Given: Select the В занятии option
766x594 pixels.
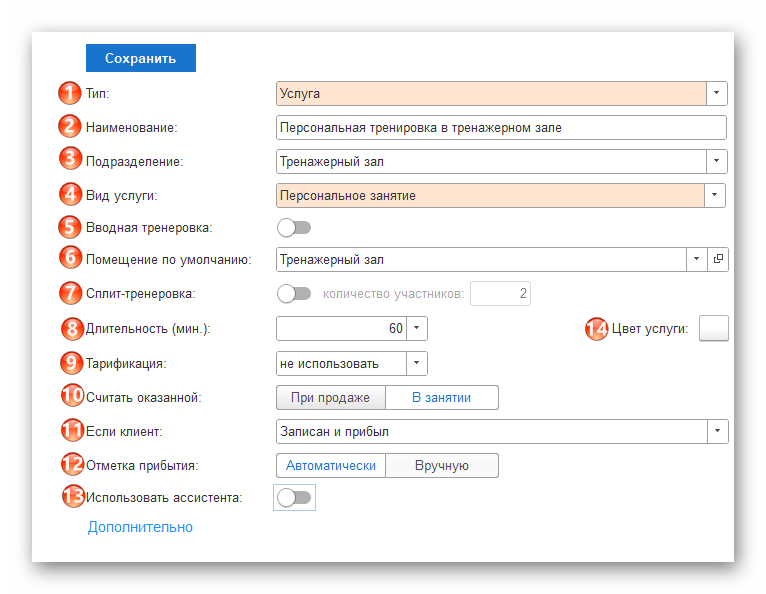Looking at the screenshot, I should pos(442,398).
